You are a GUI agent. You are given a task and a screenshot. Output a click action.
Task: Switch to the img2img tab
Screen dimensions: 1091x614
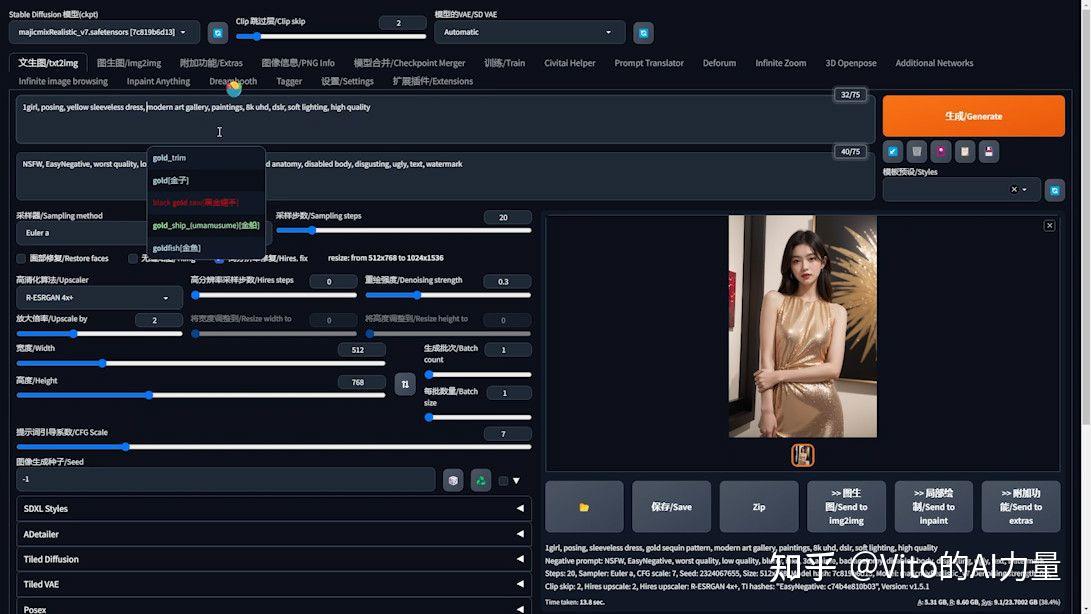(x=129, y=63)
